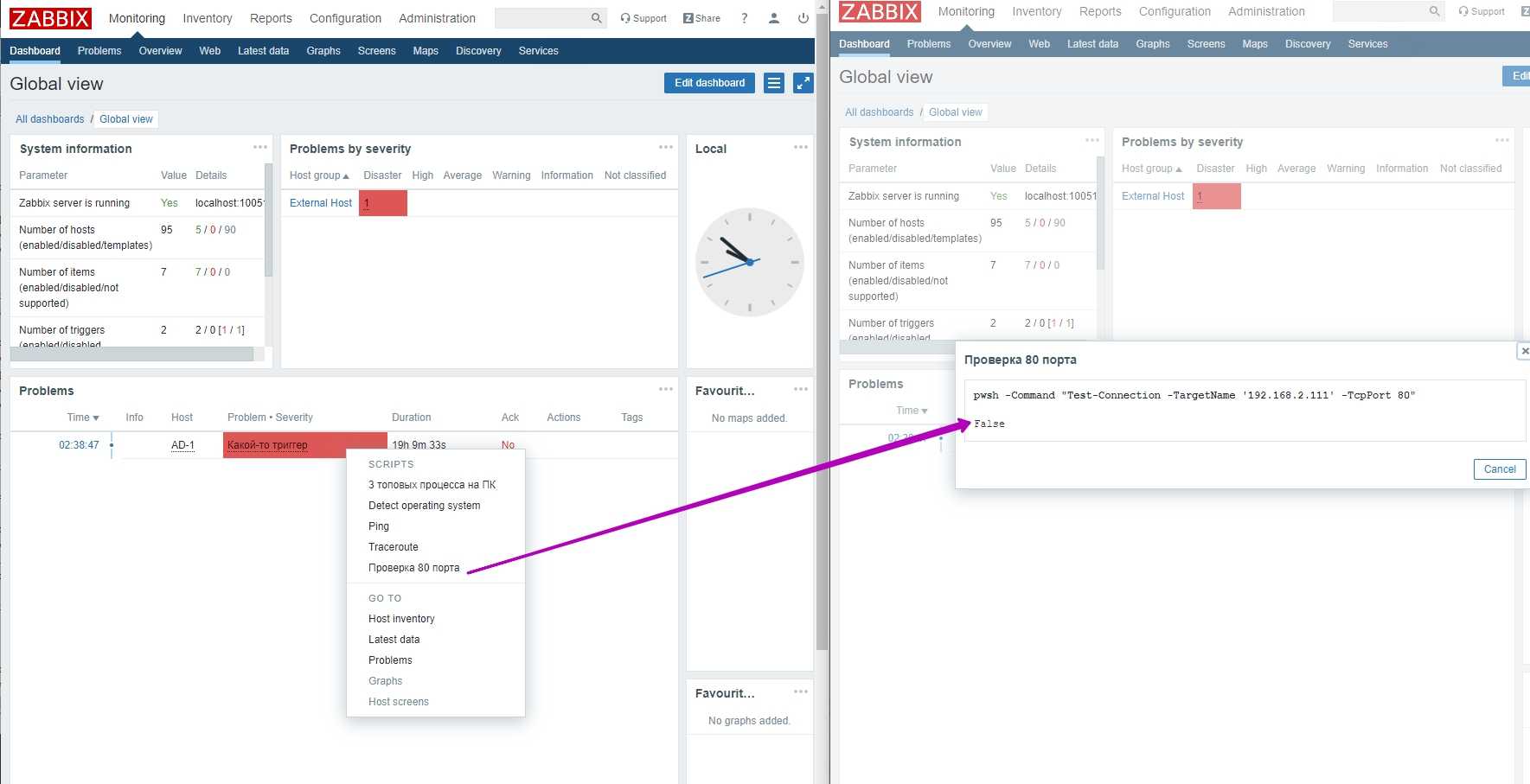The width and height of the screenshot is (1530, 784).
Task: Open the Help question mark icon
Action: click(x=745, y=18)
